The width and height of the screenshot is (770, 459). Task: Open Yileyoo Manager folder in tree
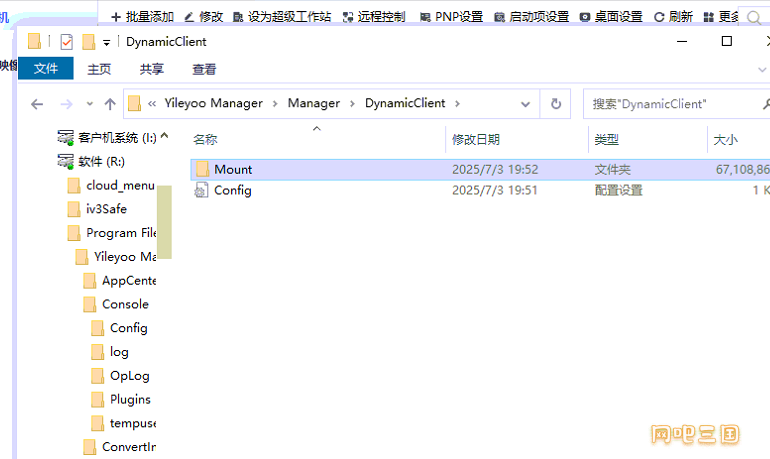pos(116,257)
